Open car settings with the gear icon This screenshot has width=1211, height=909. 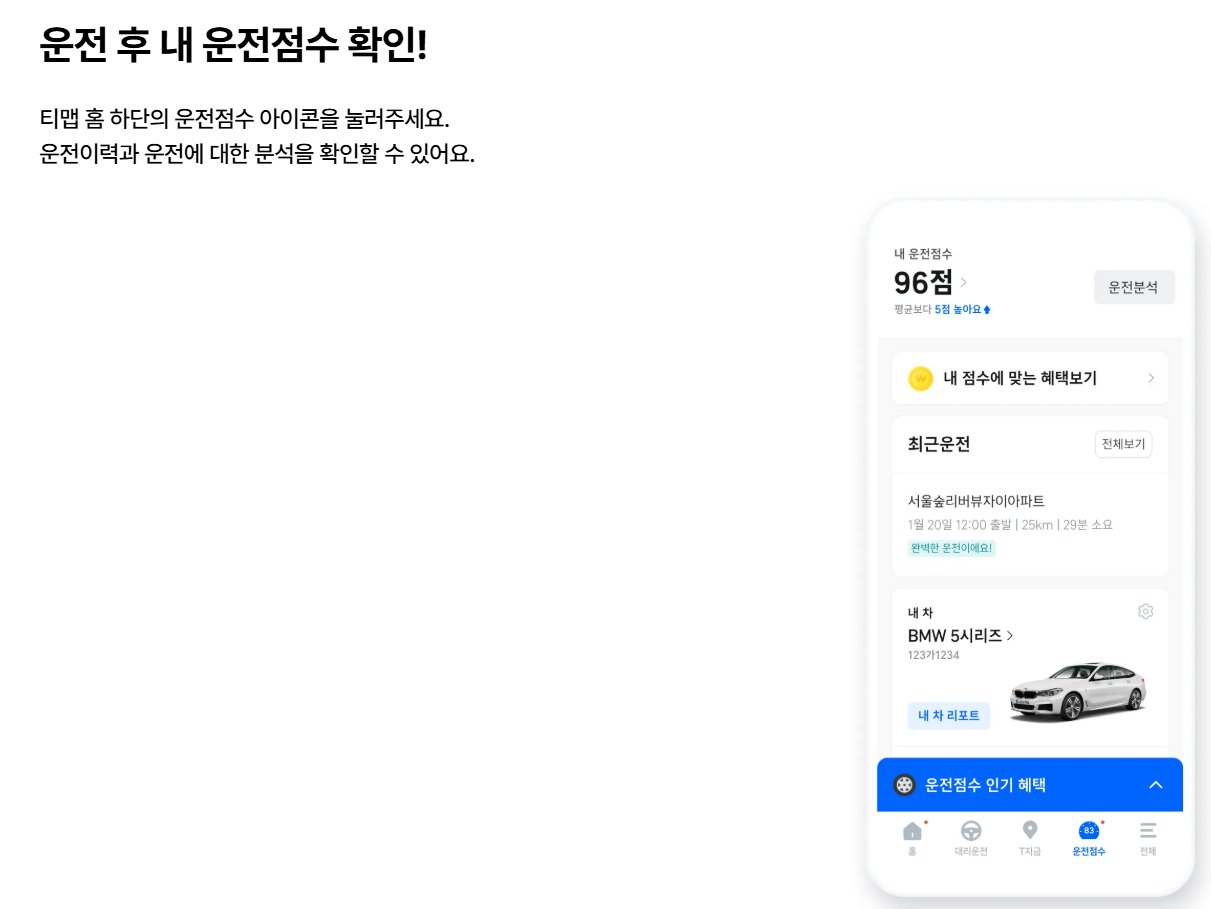[1145, 611]
